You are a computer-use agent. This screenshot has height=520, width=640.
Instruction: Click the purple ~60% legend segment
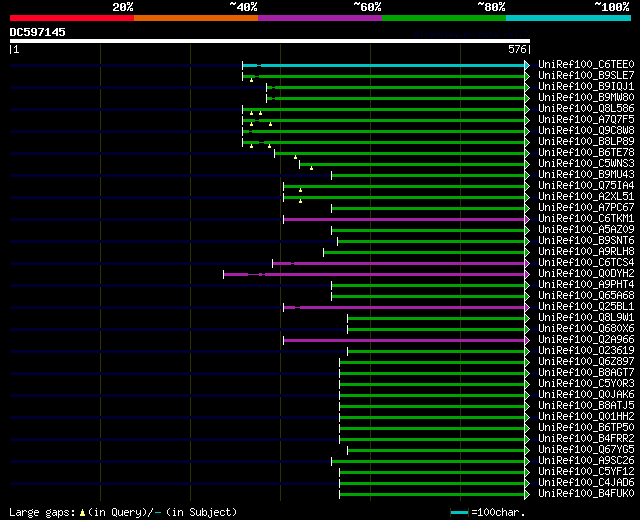point(320,18)
